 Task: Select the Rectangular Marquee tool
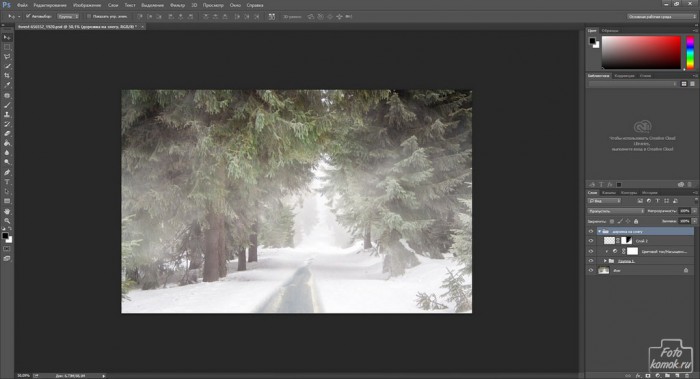click(7, 47)
